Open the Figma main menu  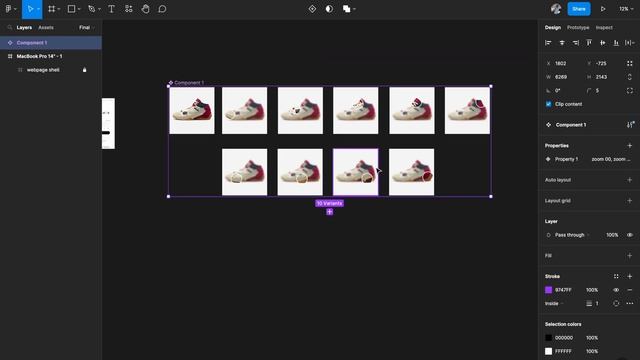8,9
